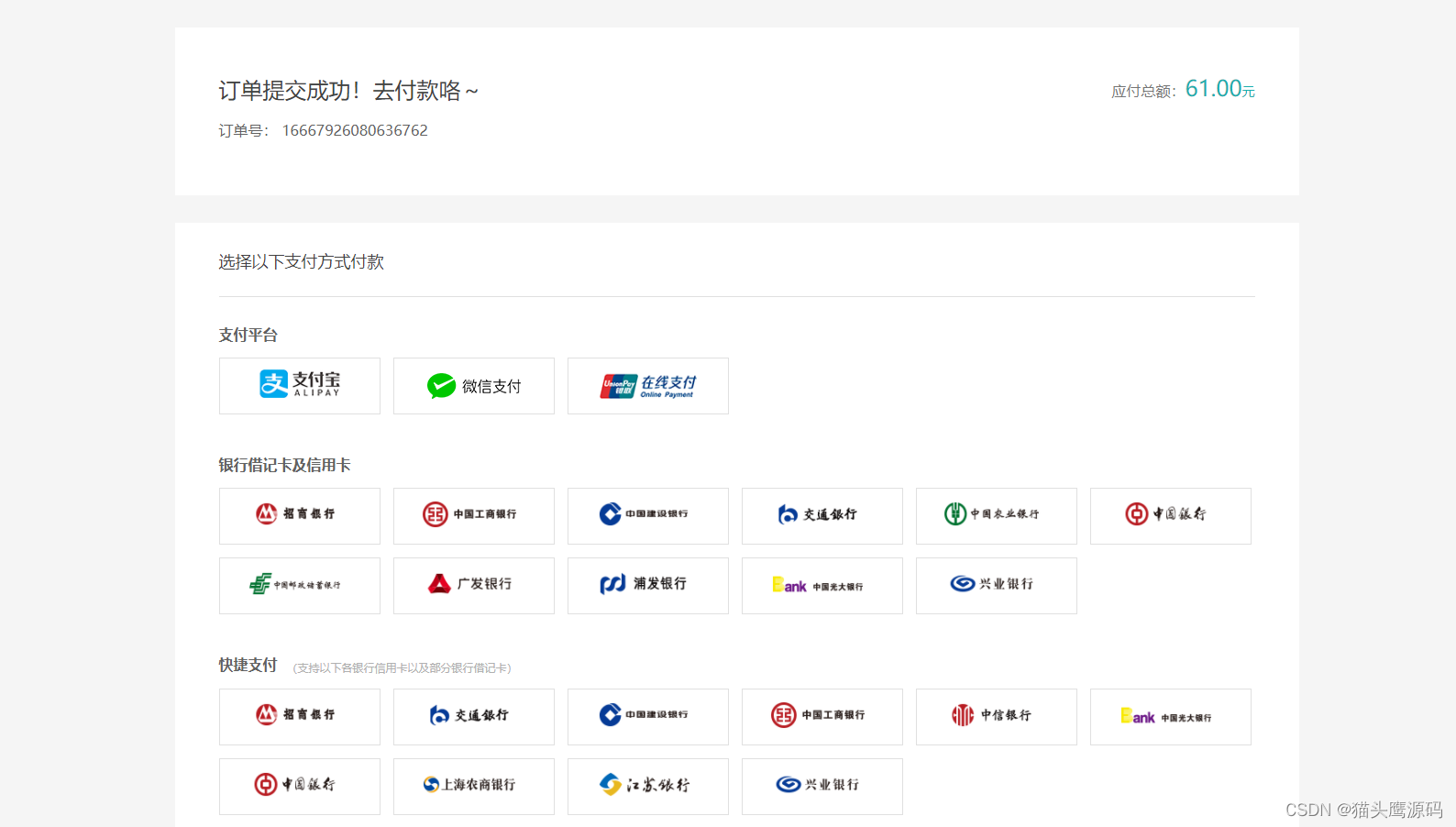
Task: Select Alipay payment platform option
Action: 300,386
